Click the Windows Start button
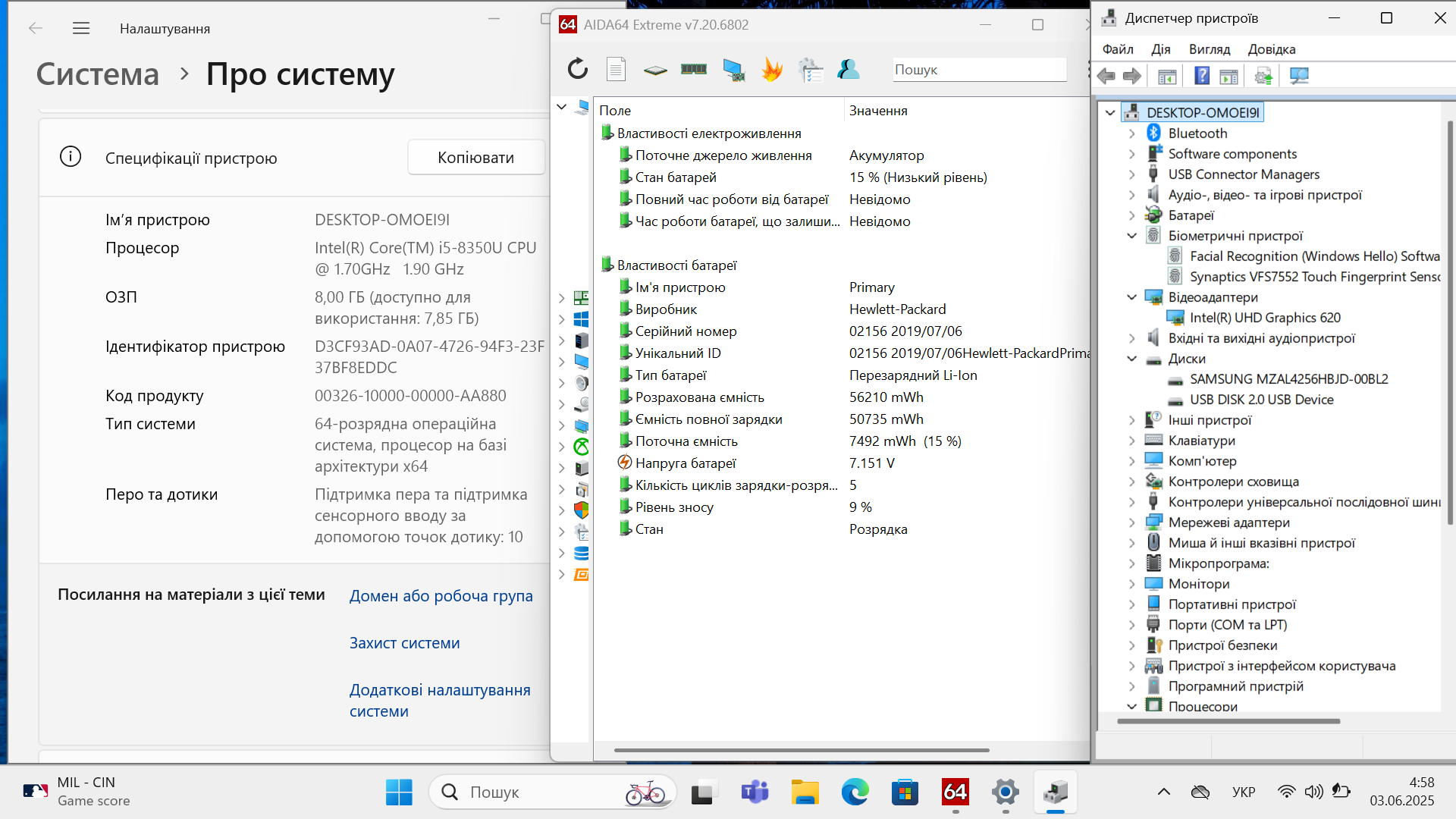The image size is (1456, 819). pyautogui.click(x=399, y=792)
